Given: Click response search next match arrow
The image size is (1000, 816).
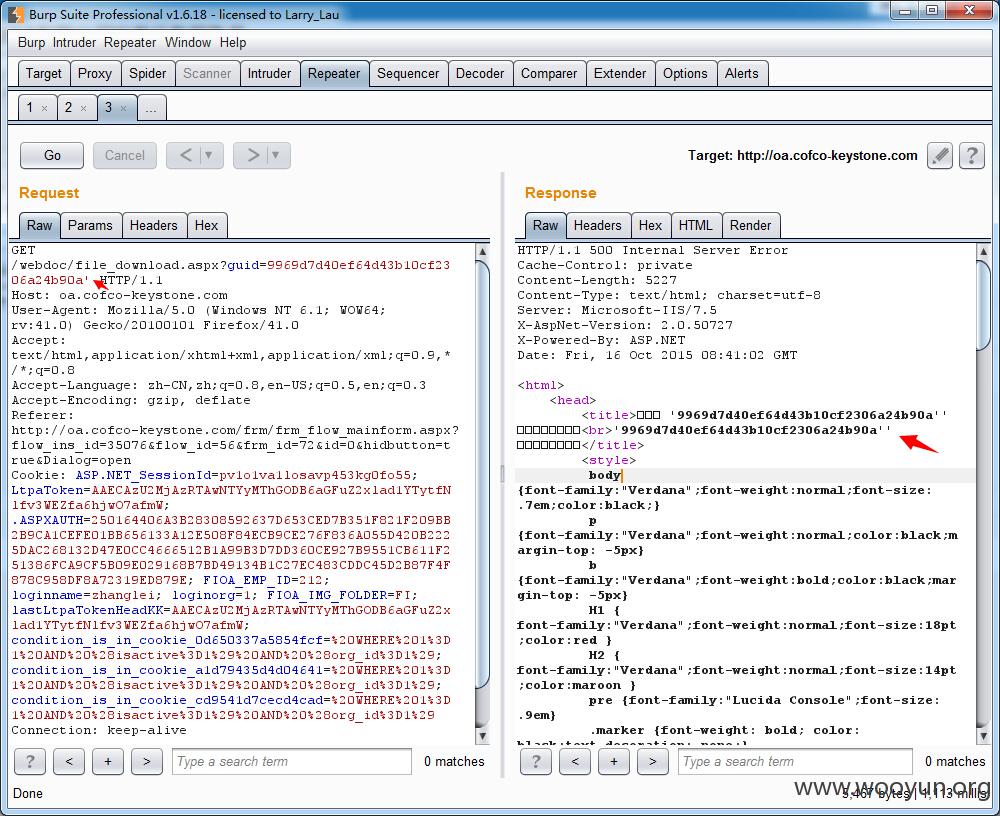Looking at the screenshot, I should [652, 761].
